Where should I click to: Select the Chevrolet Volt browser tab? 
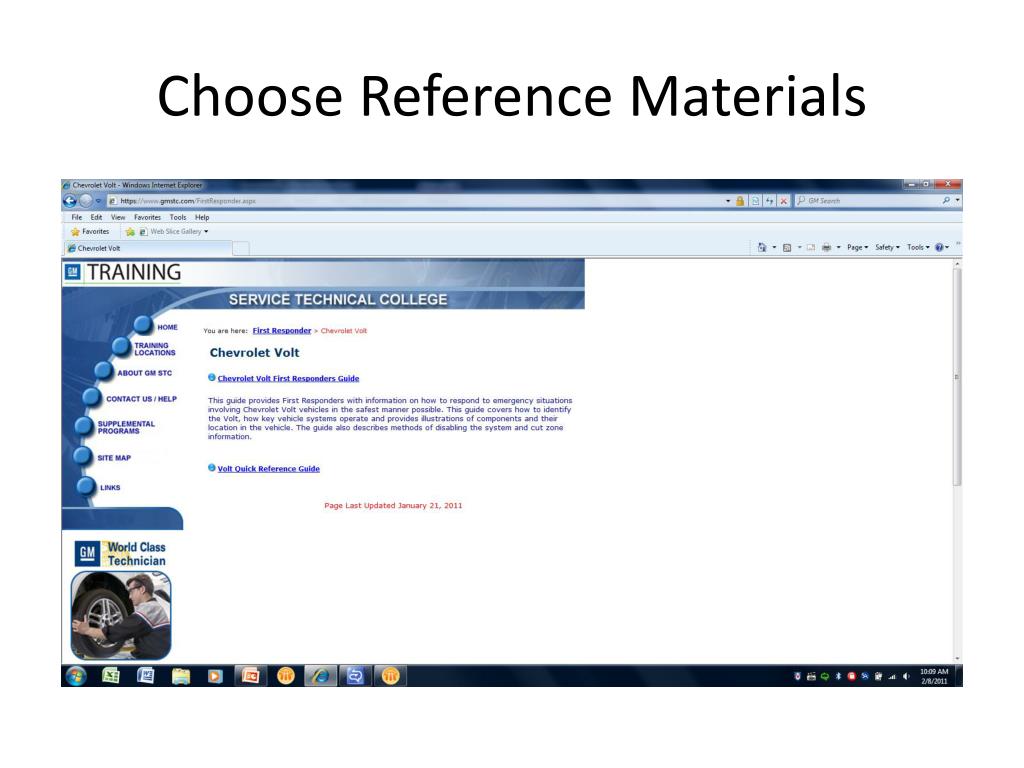[148, 248]
